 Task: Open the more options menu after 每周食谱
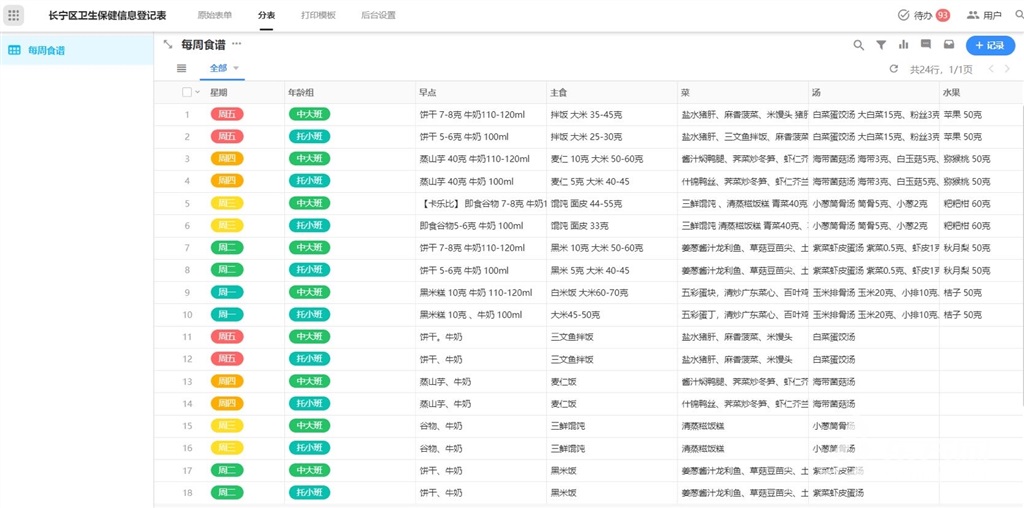[237, 44]
